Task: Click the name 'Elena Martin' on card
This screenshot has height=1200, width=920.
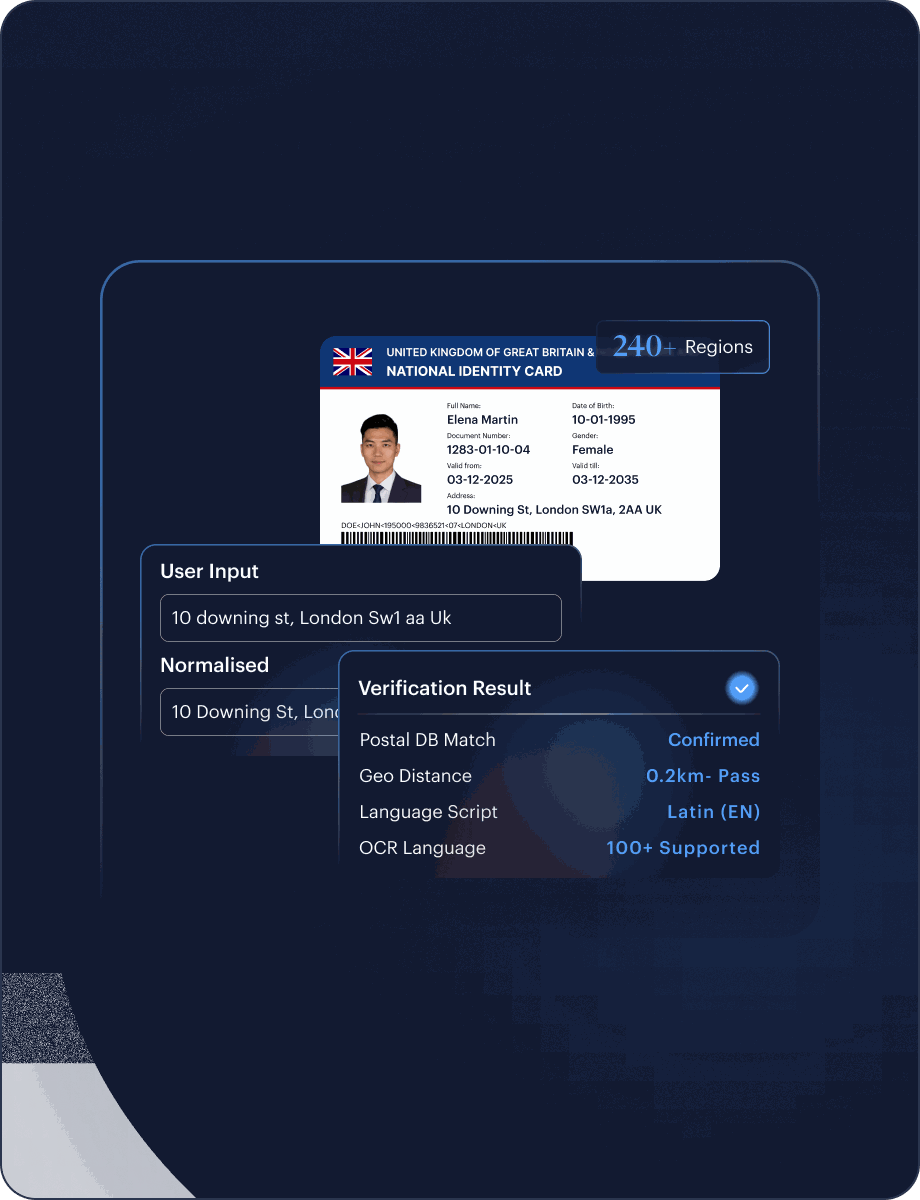Action: click(483, 420)
